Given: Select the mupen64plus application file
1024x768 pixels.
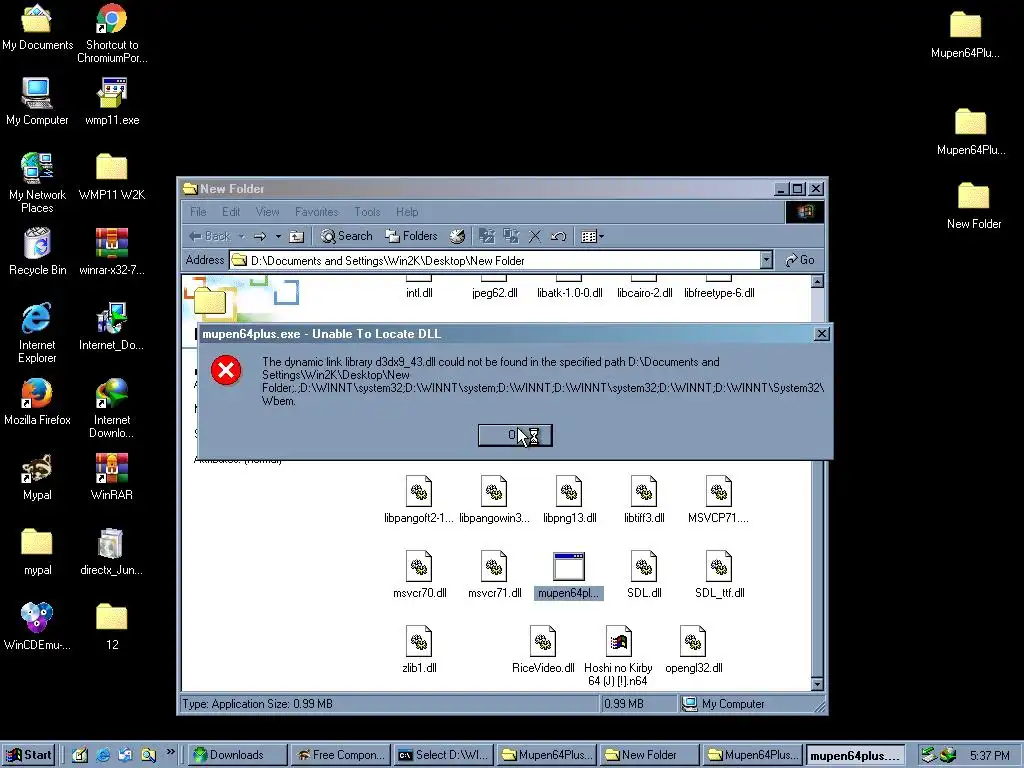Looking at the screenshot, I should coord(568,575).
